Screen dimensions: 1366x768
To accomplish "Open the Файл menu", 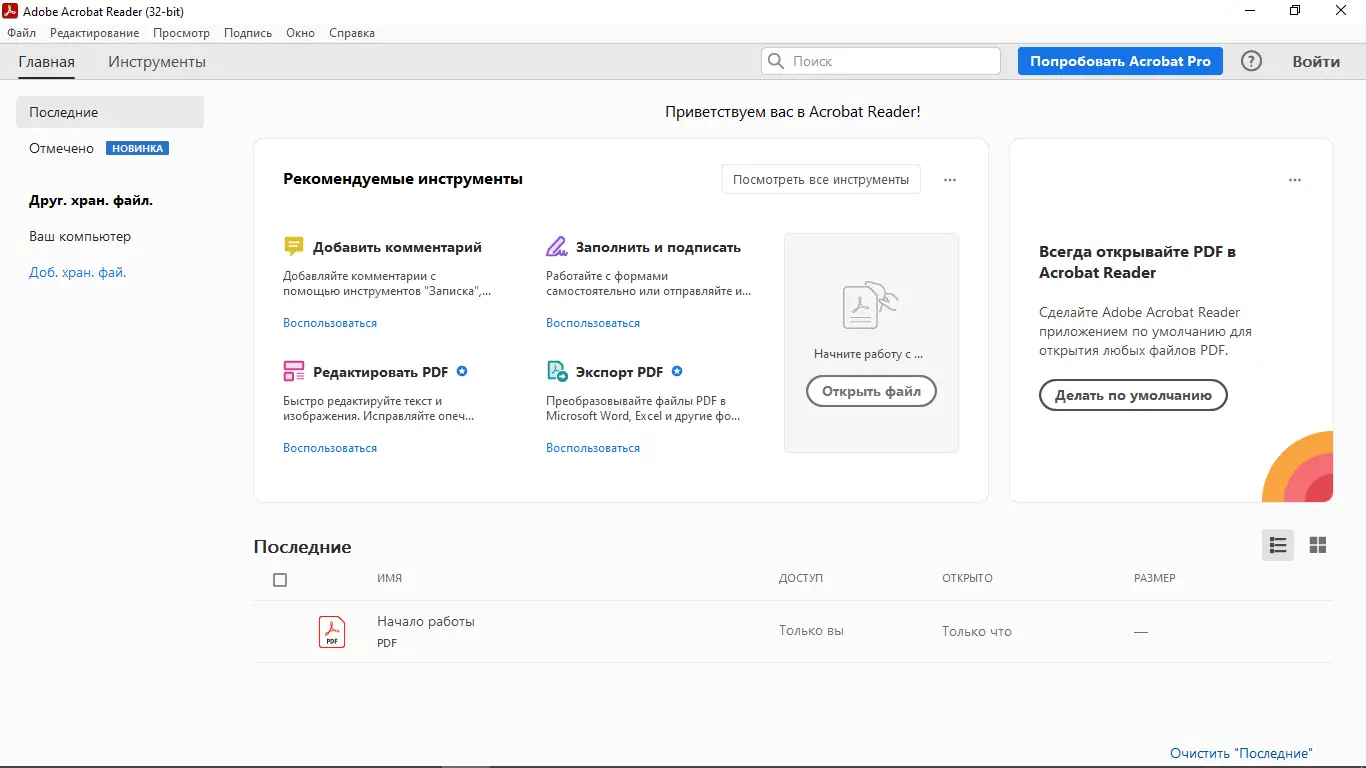I will tap(20, 32).
